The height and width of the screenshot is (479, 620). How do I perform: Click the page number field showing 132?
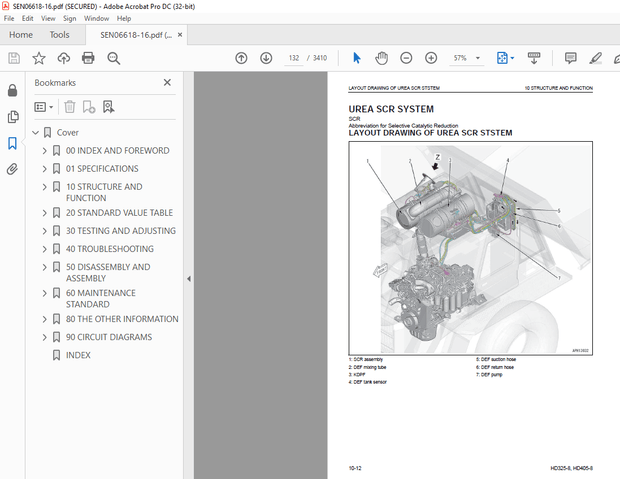coord(294,58)
